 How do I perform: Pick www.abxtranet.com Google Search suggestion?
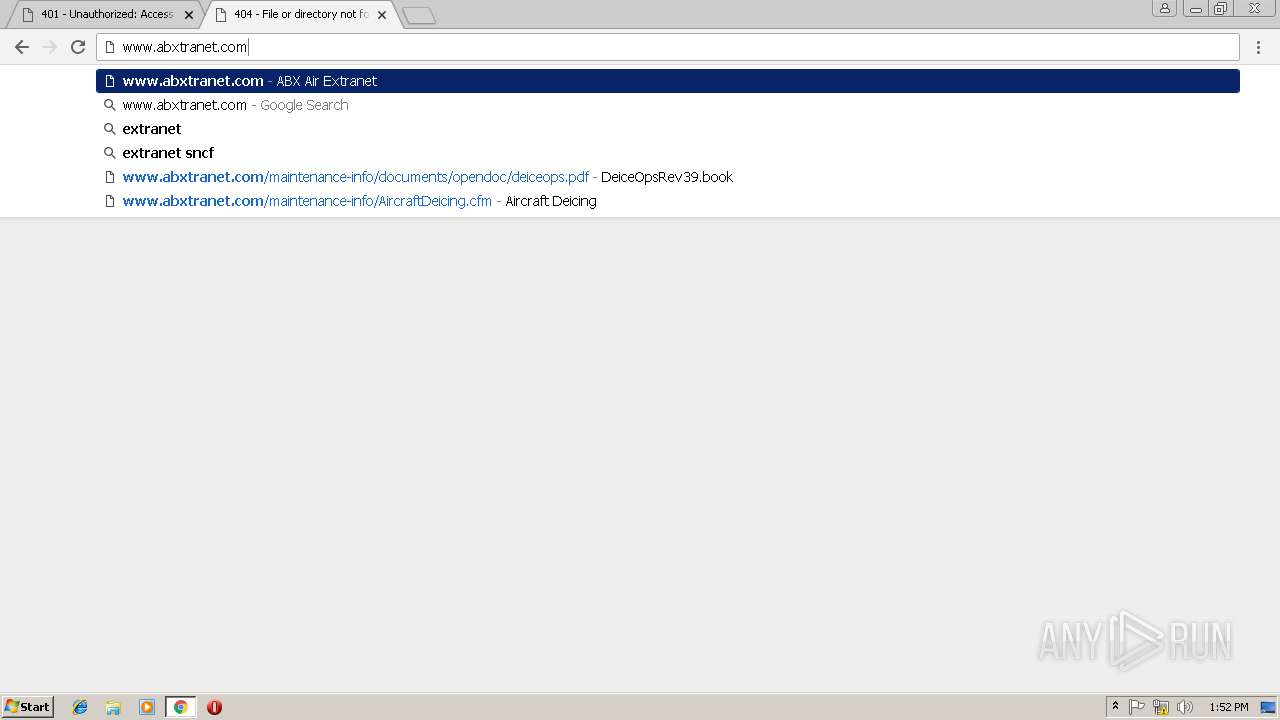[x=668, y=105]
